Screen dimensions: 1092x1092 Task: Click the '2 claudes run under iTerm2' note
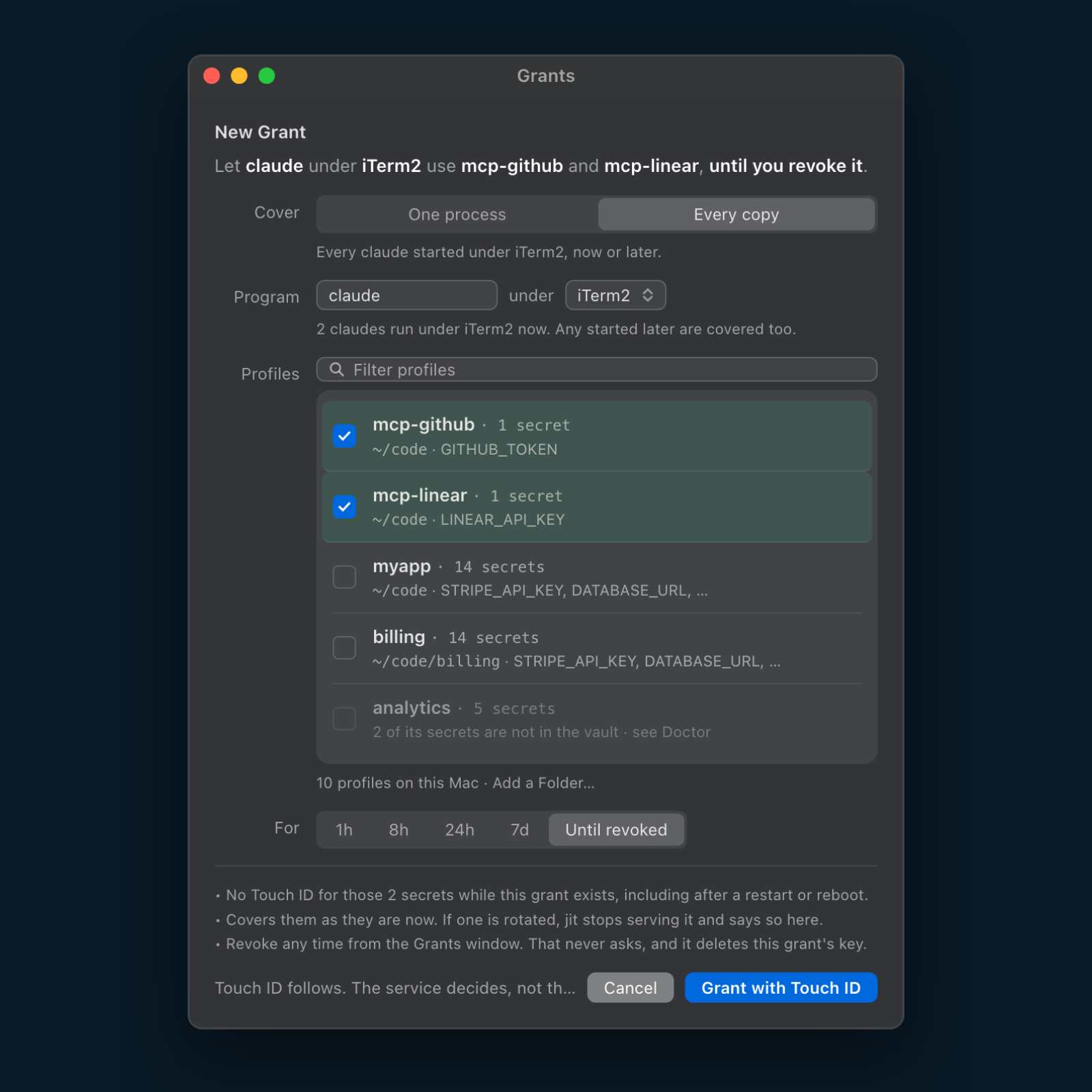point(556,329)
